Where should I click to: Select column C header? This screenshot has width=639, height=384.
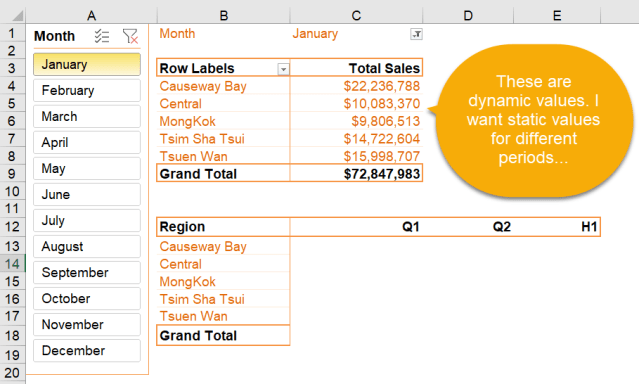click(356, 16)
